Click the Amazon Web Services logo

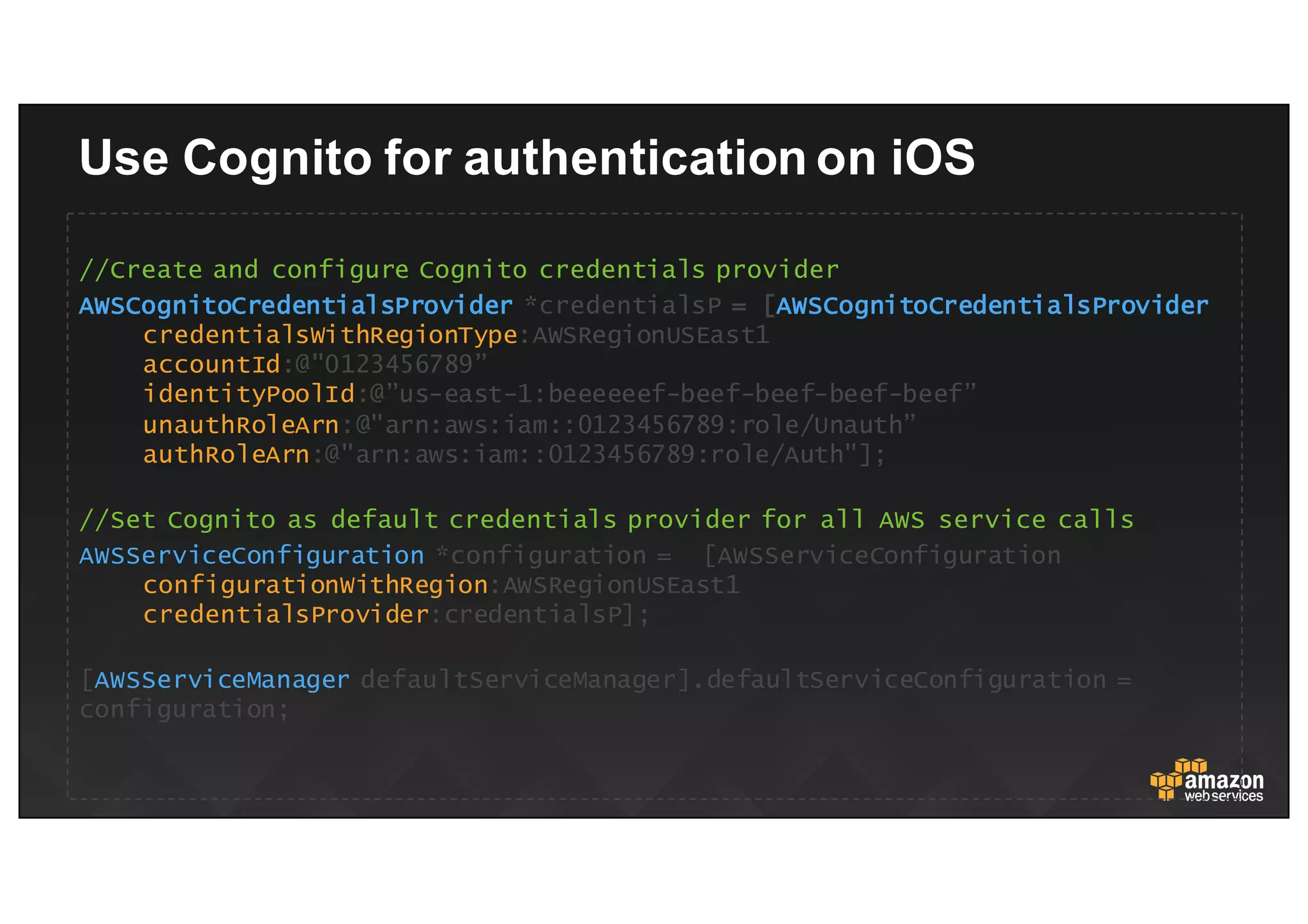pyautogui.click(x=1206, y=780)
